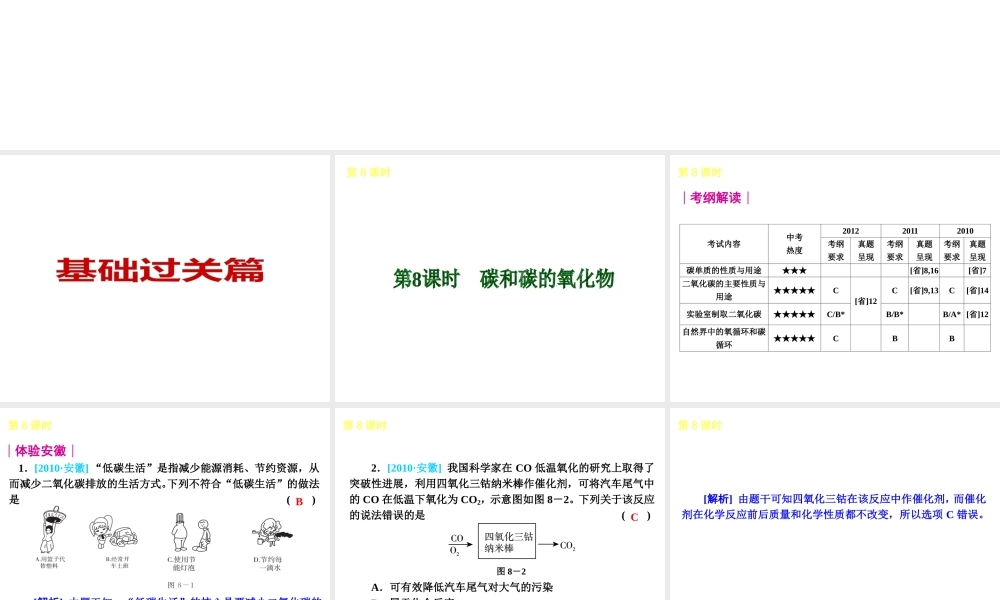Click the [省]7 table cell
The image size is (1000, 600).
tap(977, 270)
